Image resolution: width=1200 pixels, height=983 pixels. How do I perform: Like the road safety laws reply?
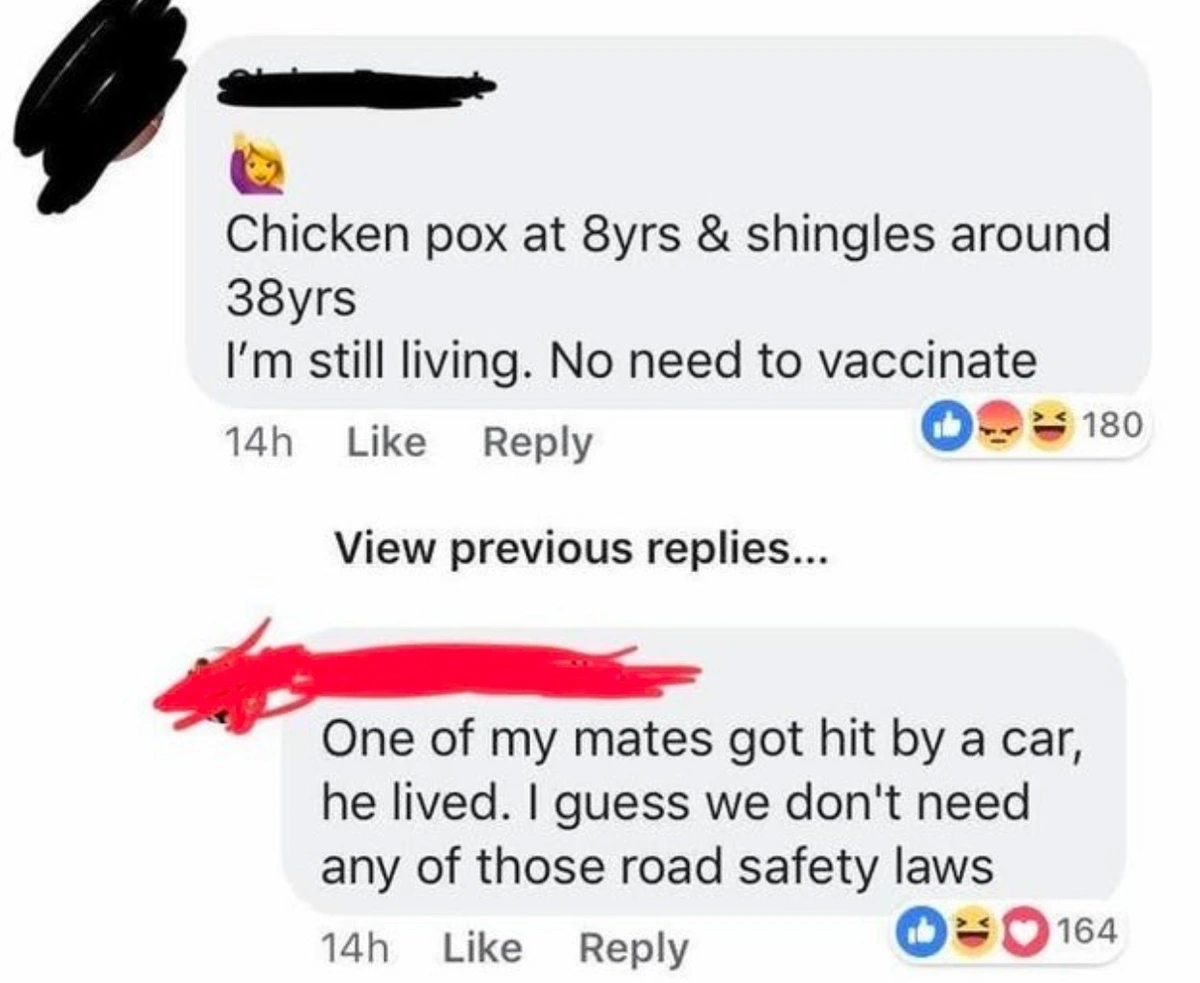(482, 947)
